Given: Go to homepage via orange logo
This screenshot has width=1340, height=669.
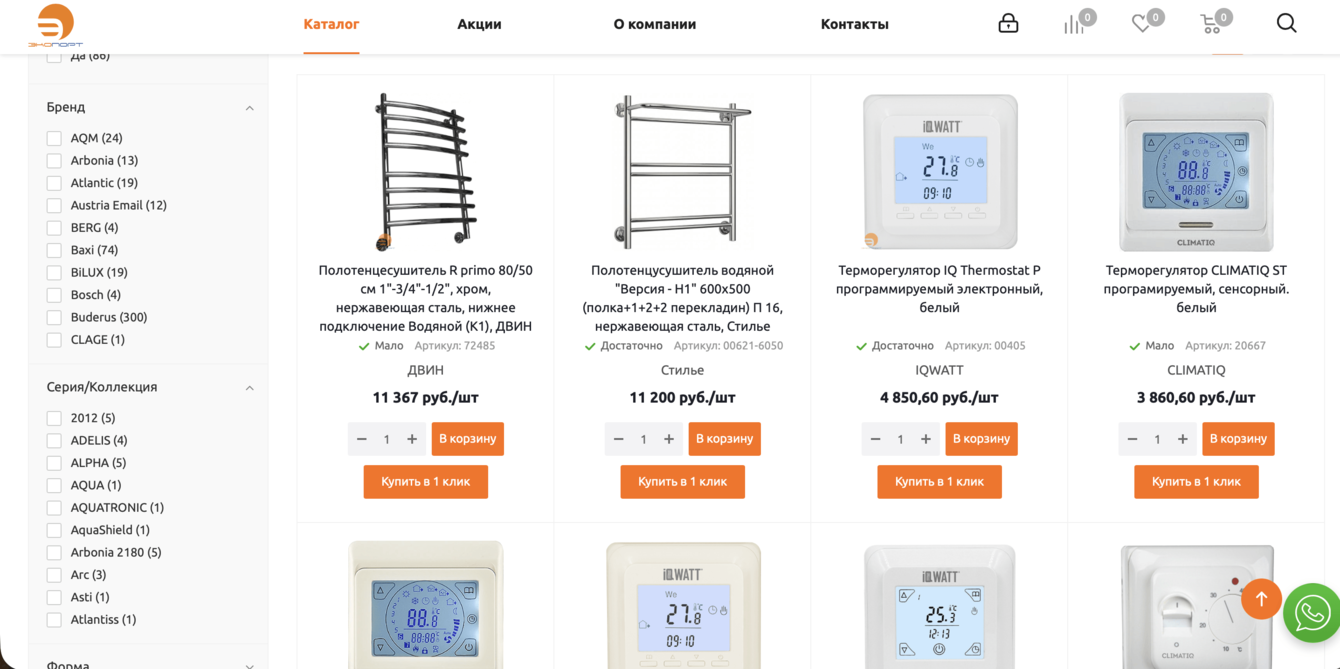Looking at the screenshot, I should [x=56, y=25].
